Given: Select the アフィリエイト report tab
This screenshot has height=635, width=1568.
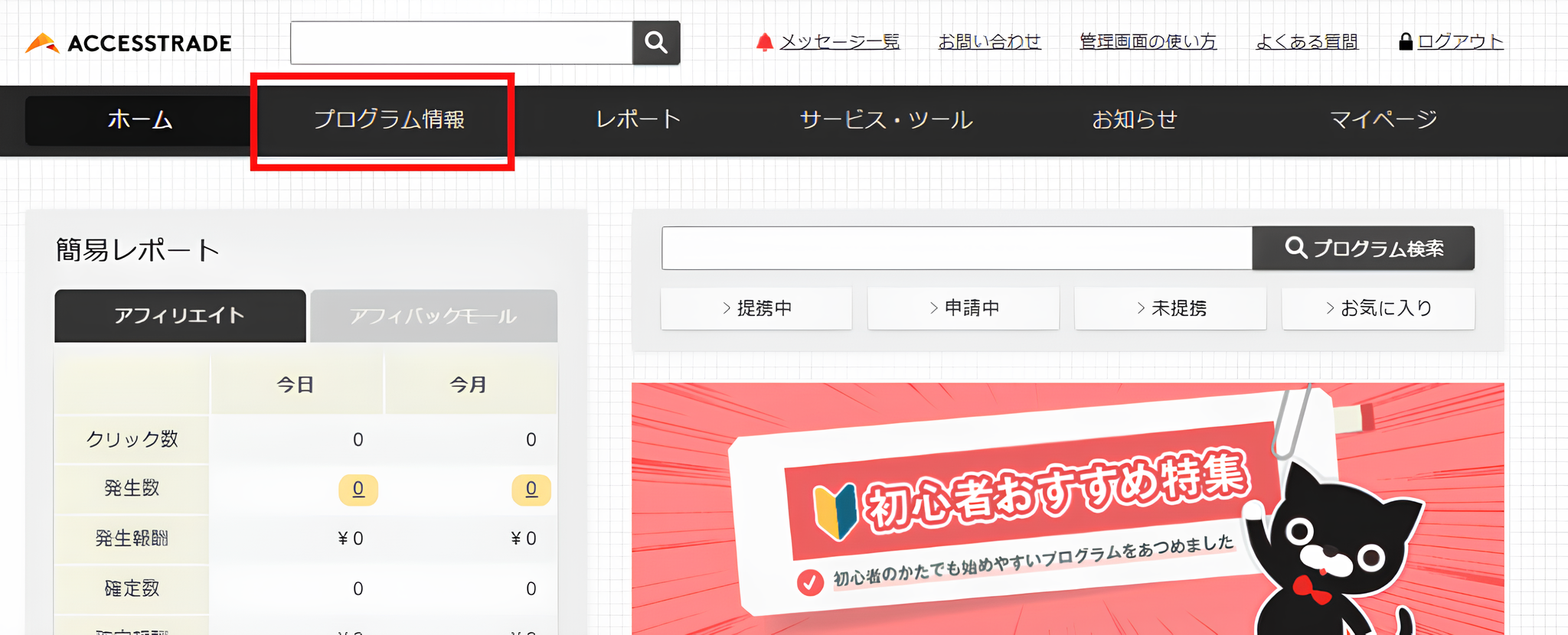Looking at the screenshot, I should 180,316.
